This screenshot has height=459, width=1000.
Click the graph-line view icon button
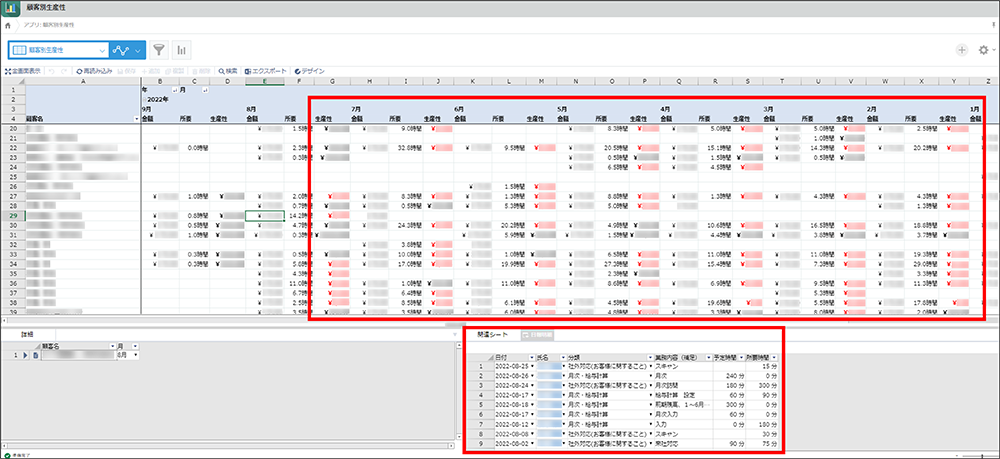[121, 50]
